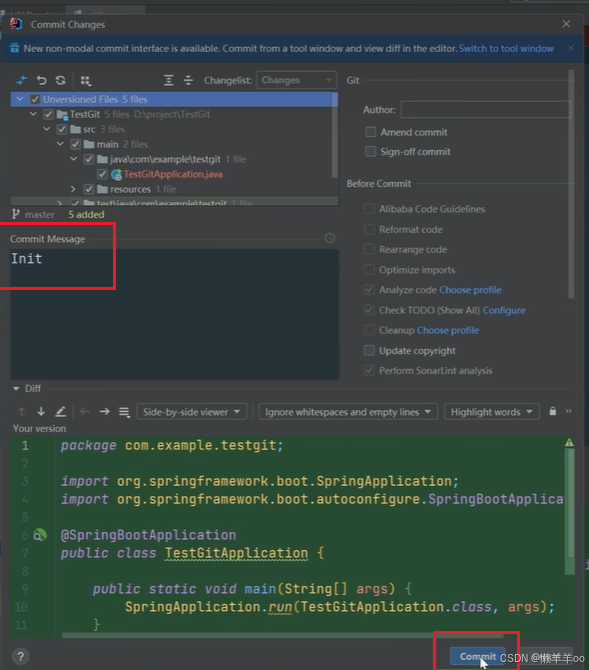Image resolution: width=589 pixels, height=670 pixels.
Task: Open the help question mark button
Action: 21,656
